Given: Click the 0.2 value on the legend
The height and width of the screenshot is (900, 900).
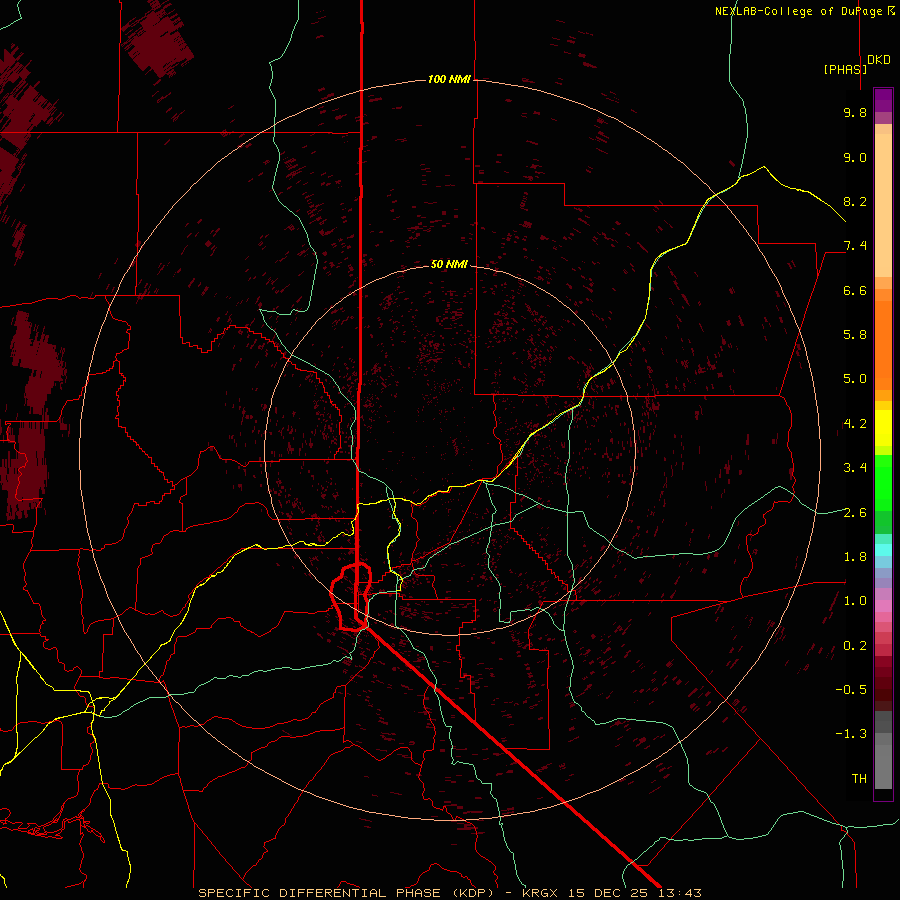Looking at the screenshot, I should tap(855, 646).
